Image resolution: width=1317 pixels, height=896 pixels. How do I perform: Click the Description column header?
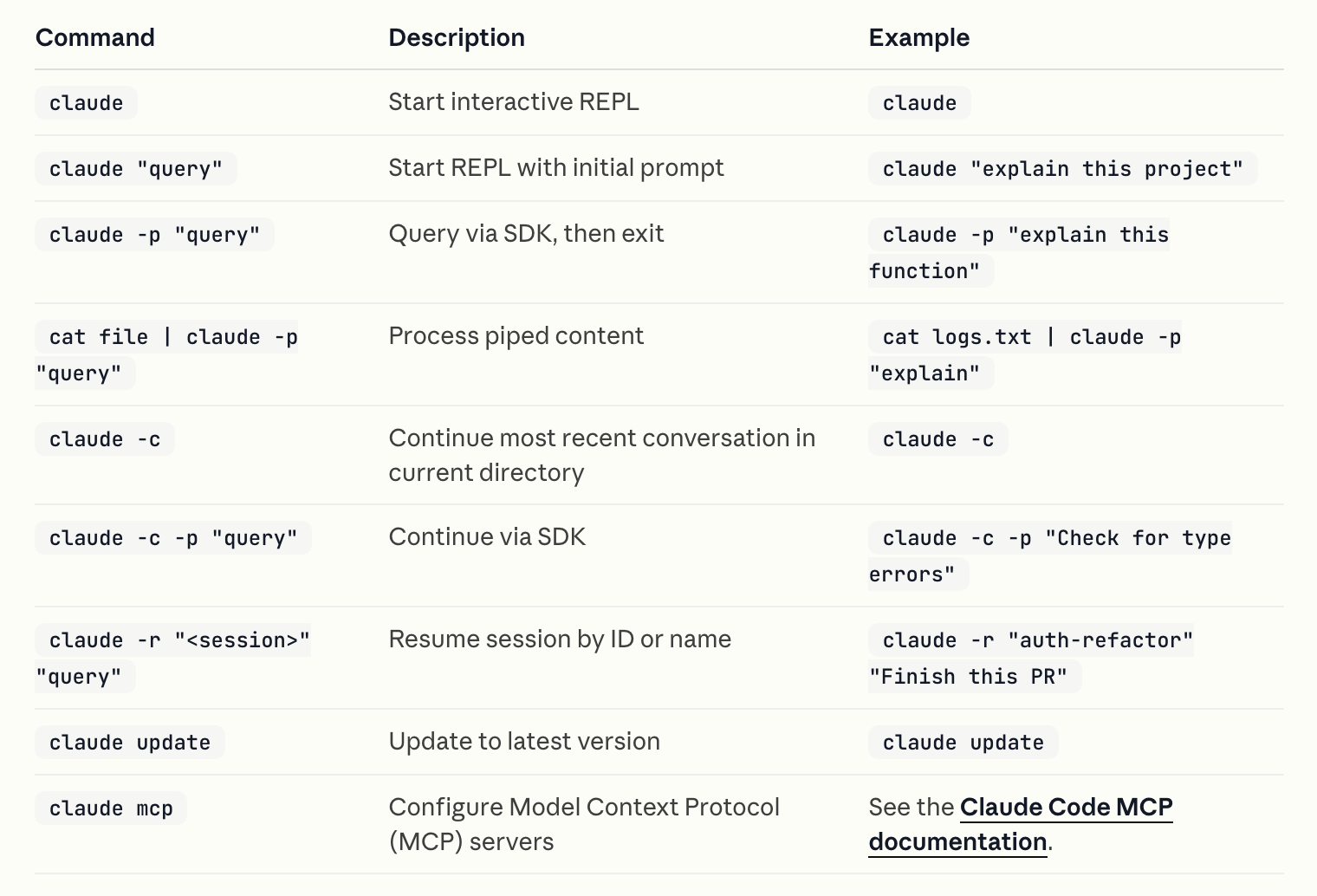click(457, 38)
